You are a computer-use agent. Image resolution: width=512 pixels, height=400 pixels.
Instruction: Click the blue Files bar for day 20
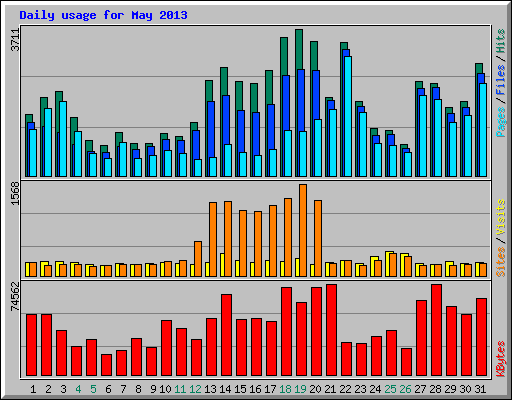click(x=316, y=95)
